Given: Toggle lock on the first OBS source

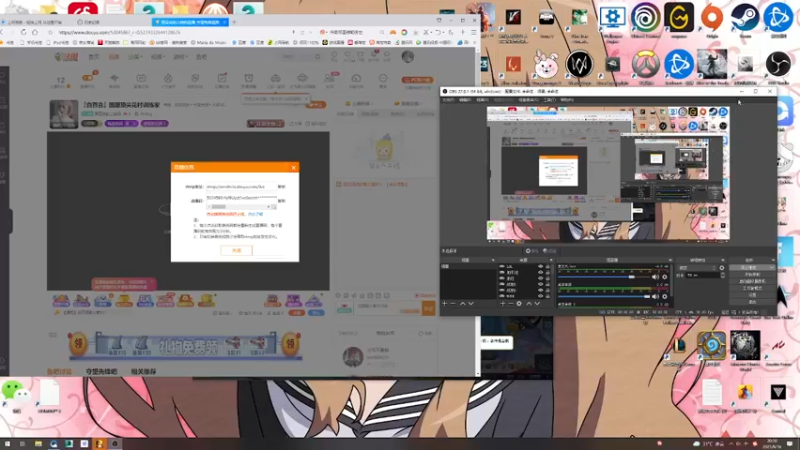Looking at the screenshot, I should click(548, 266).
